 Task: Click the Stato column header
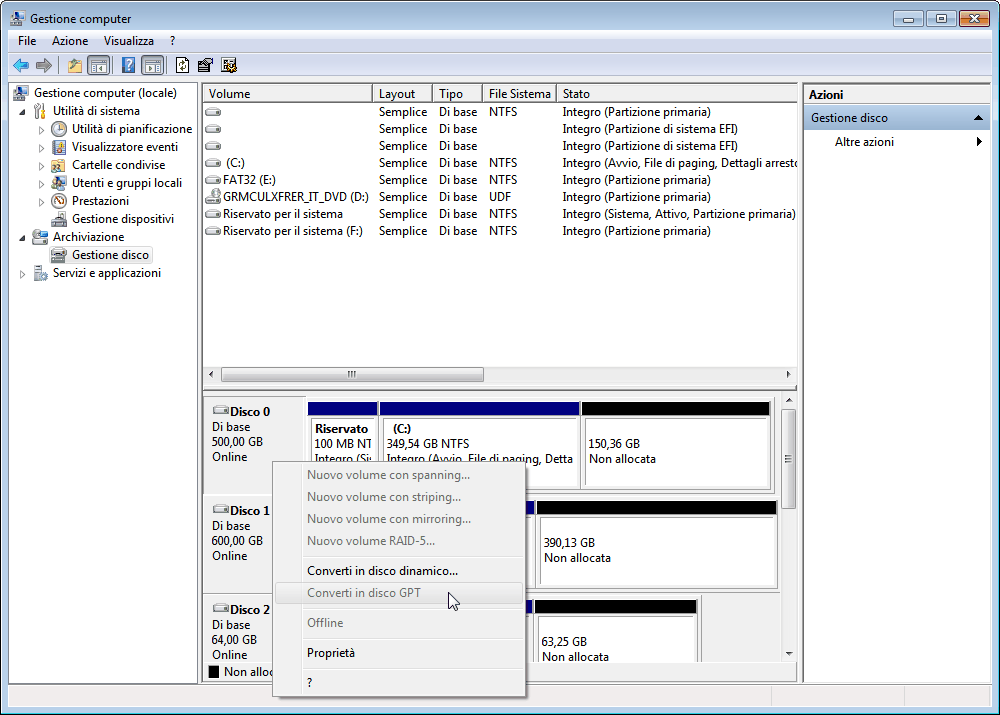[x=576, y=94]
